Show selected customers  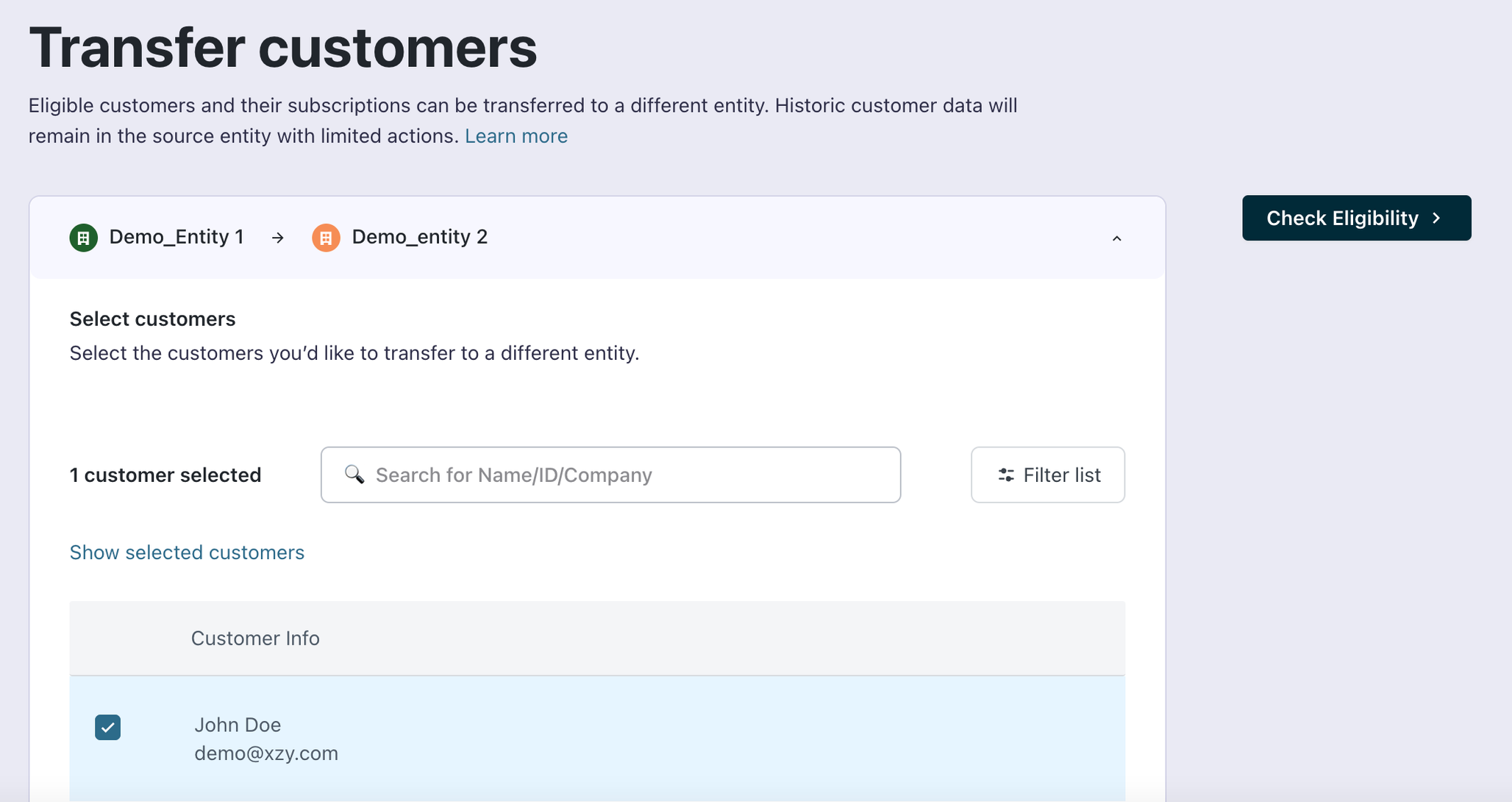(187, 553)
